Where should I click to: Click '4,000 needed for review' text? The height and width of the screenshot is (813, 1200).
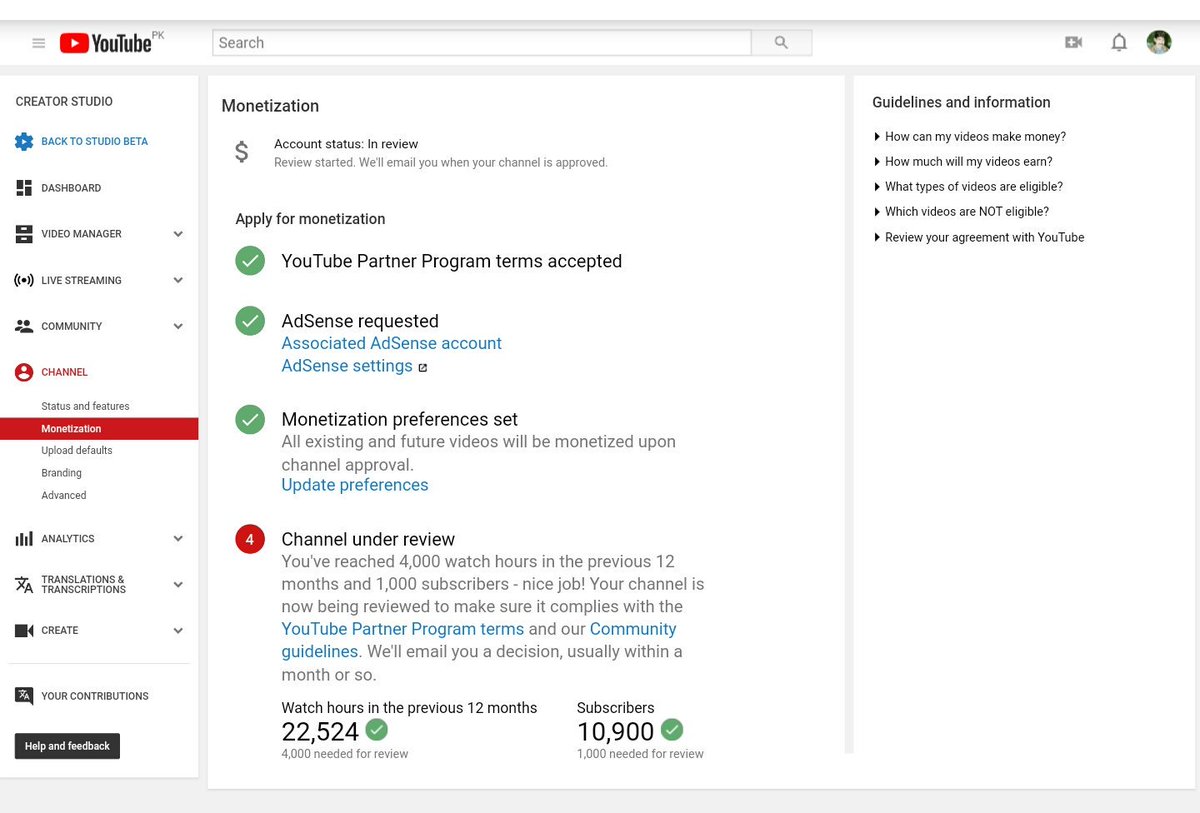click(345, 754)
